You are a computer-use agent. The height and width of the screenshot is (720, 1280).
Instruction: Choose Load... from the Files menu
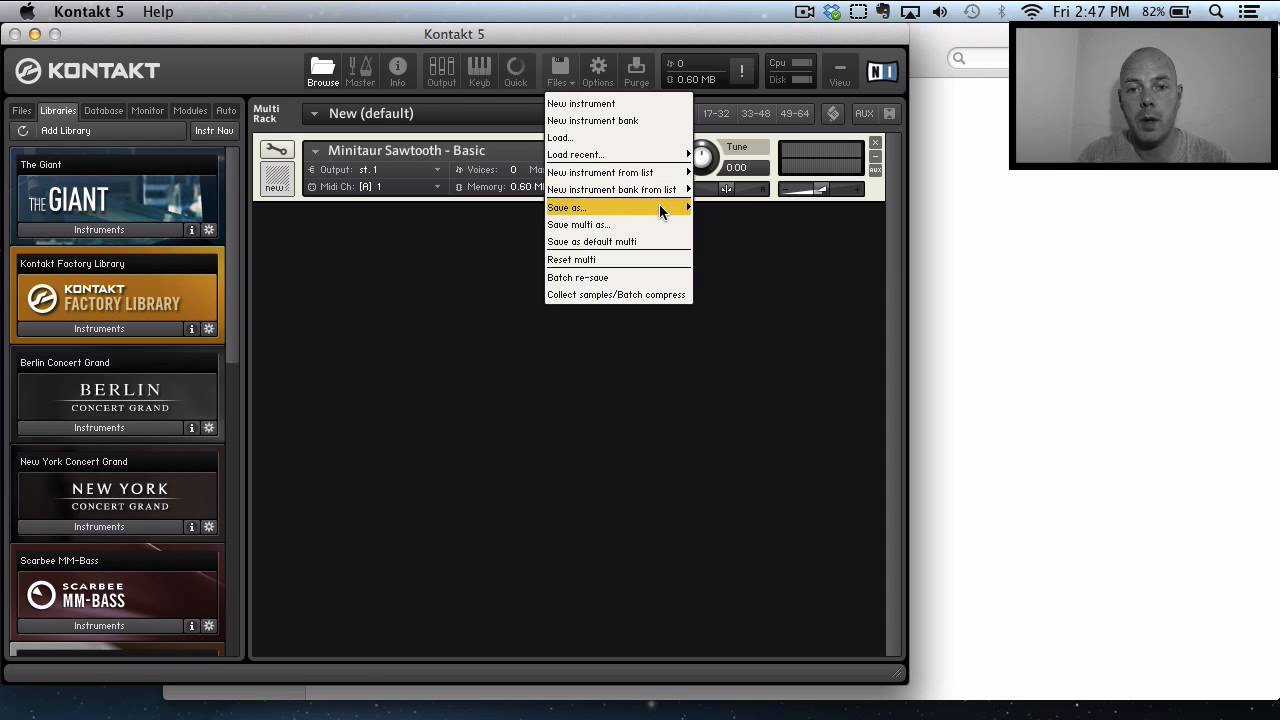coord(618,138)
